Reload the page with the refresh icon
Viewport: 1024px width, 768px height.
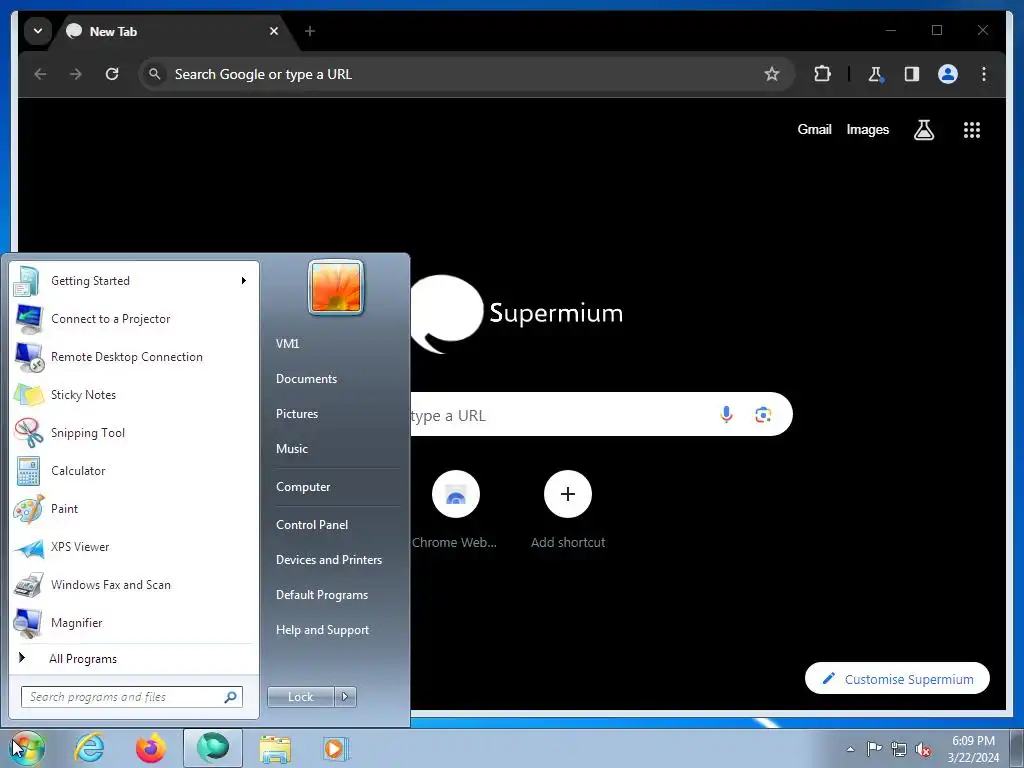tap(112, 74)
